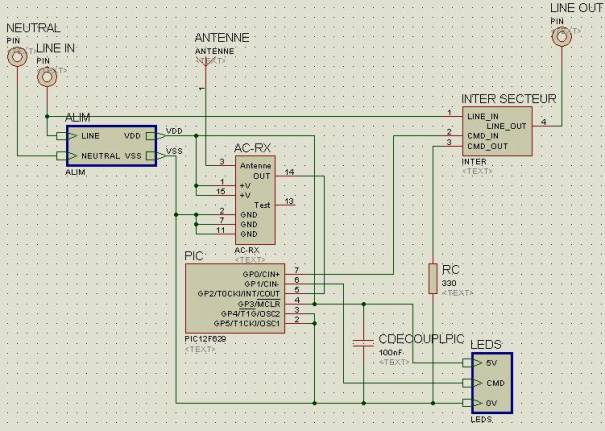This screenshot has width=605, height=431.
Task: Click the OUT pin label on AC-RX
Action: (x=262, y=176)
